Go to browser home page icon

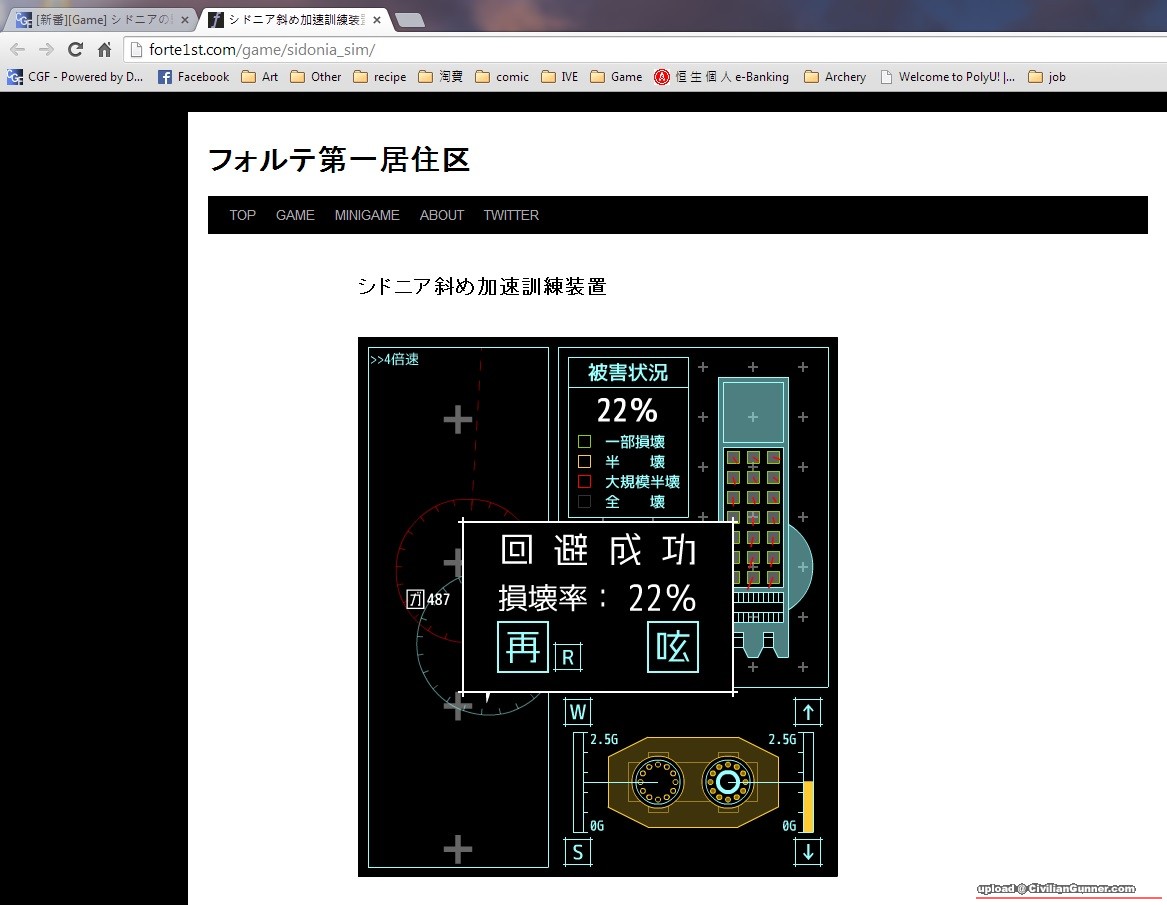(104, 49)
